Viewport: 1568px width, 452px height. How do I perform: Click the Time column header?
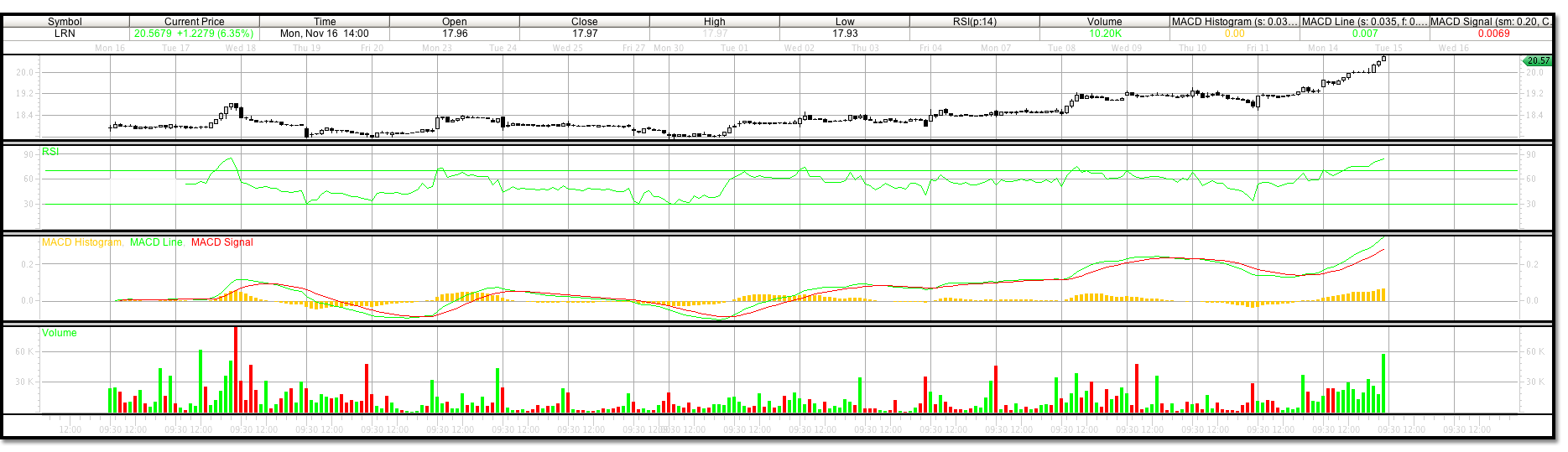[x=325, y=22]
